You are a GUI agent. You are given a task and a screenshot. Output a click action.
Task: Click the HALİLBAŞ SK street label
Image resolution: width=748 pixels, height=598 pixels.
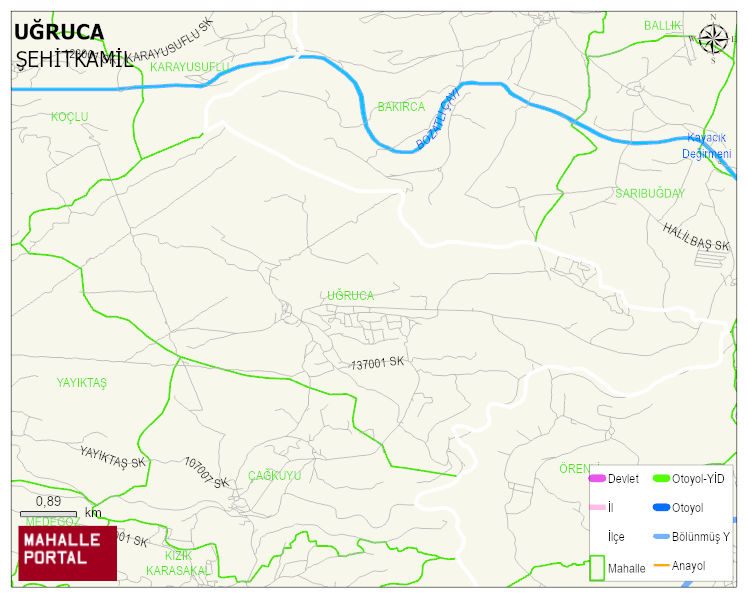tap(696, 237)
